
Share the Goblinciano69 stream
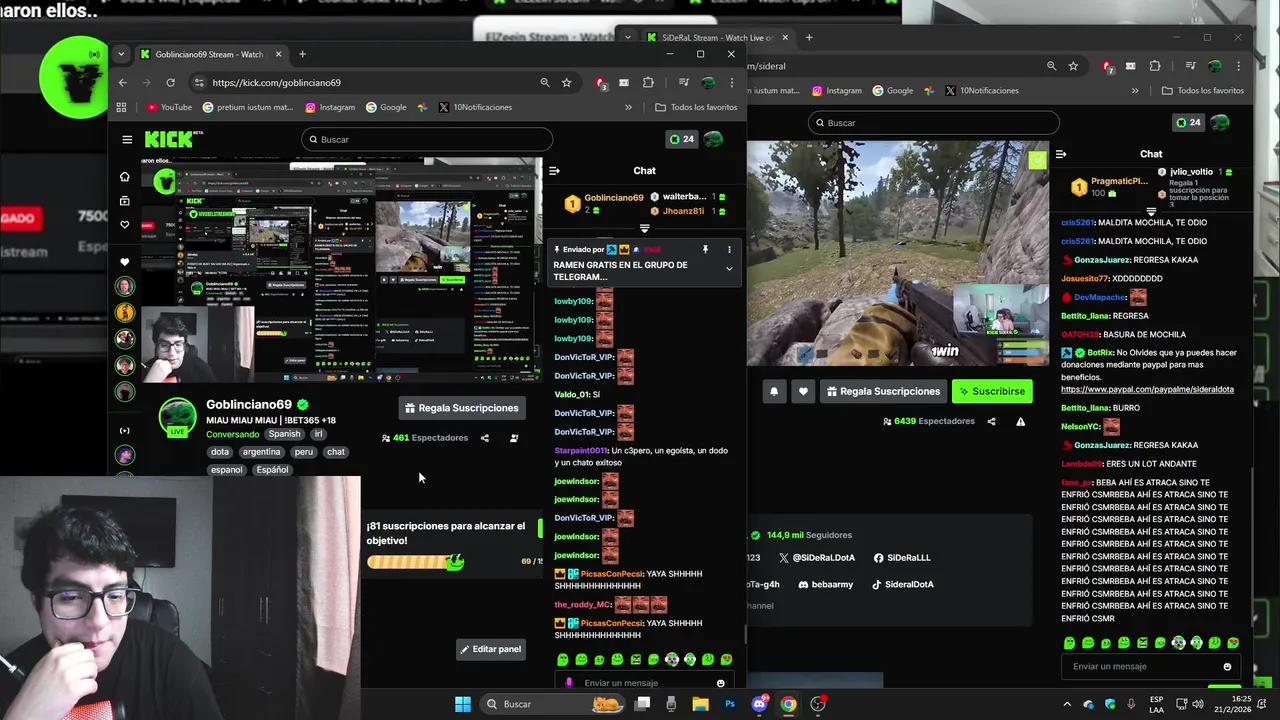[485, 438]
